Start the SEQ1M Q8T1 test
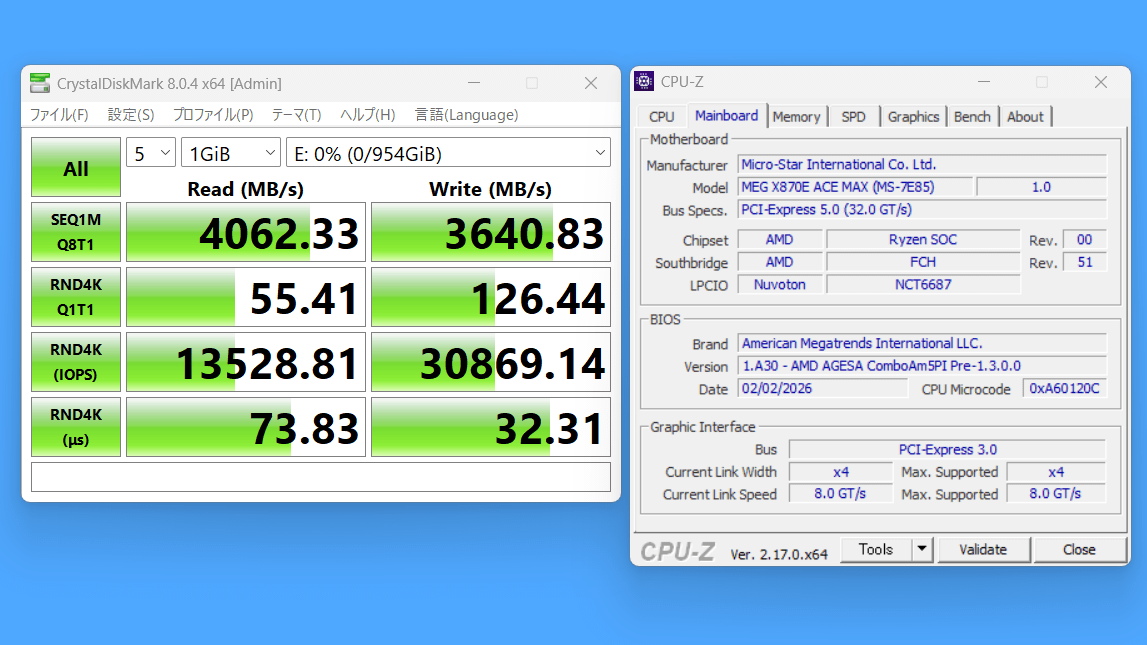 click(x=76, y=233)
